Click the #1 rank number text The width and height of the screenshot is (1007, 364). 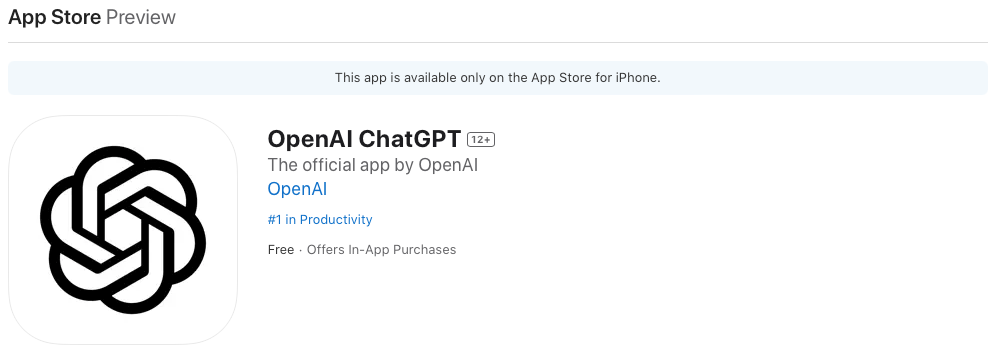coord(275,220)
